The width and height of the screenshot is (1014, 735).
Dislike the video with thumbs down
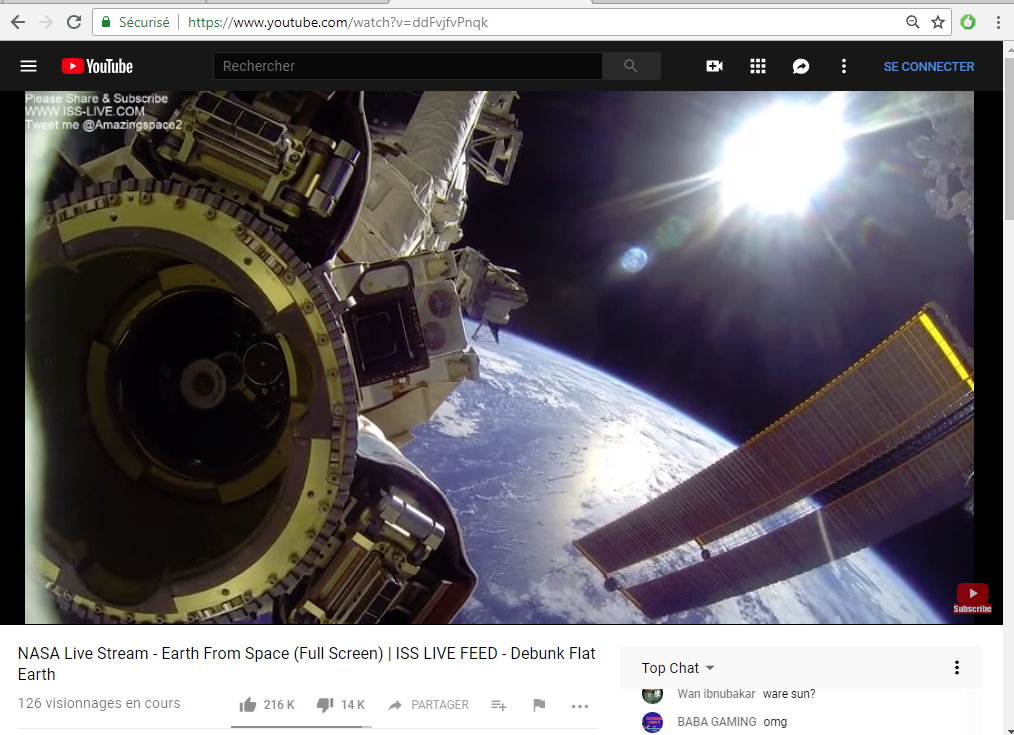pyautogui.click(x=325, y=705)
